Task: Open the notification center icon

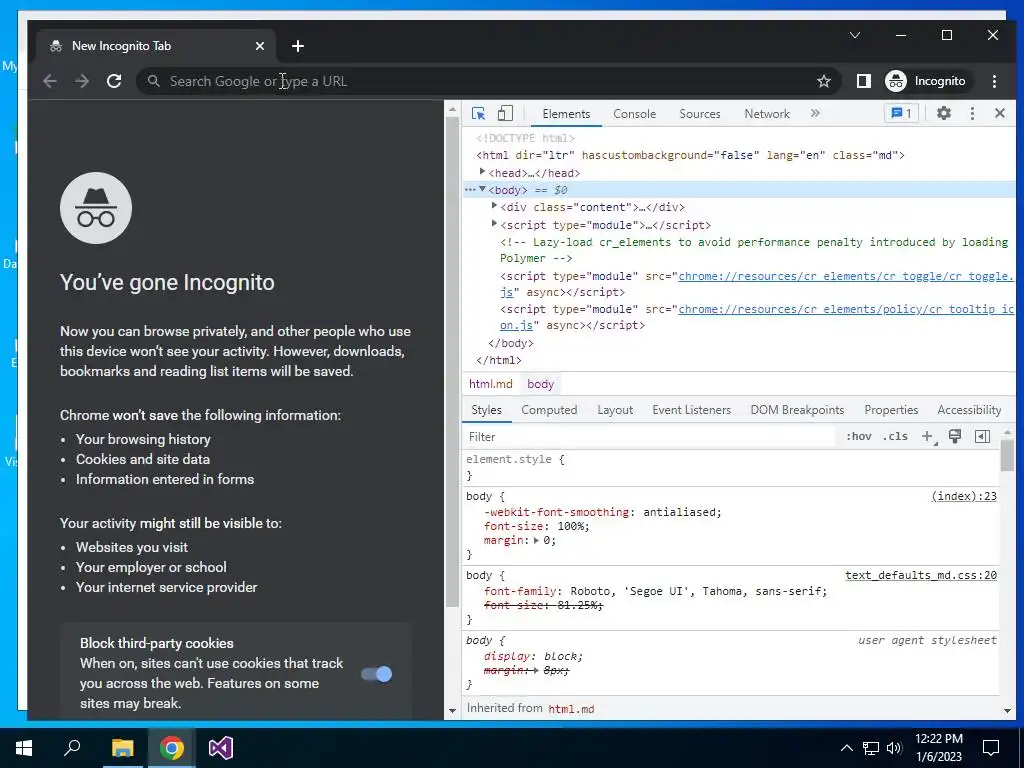Action: [x=991, y=748]
